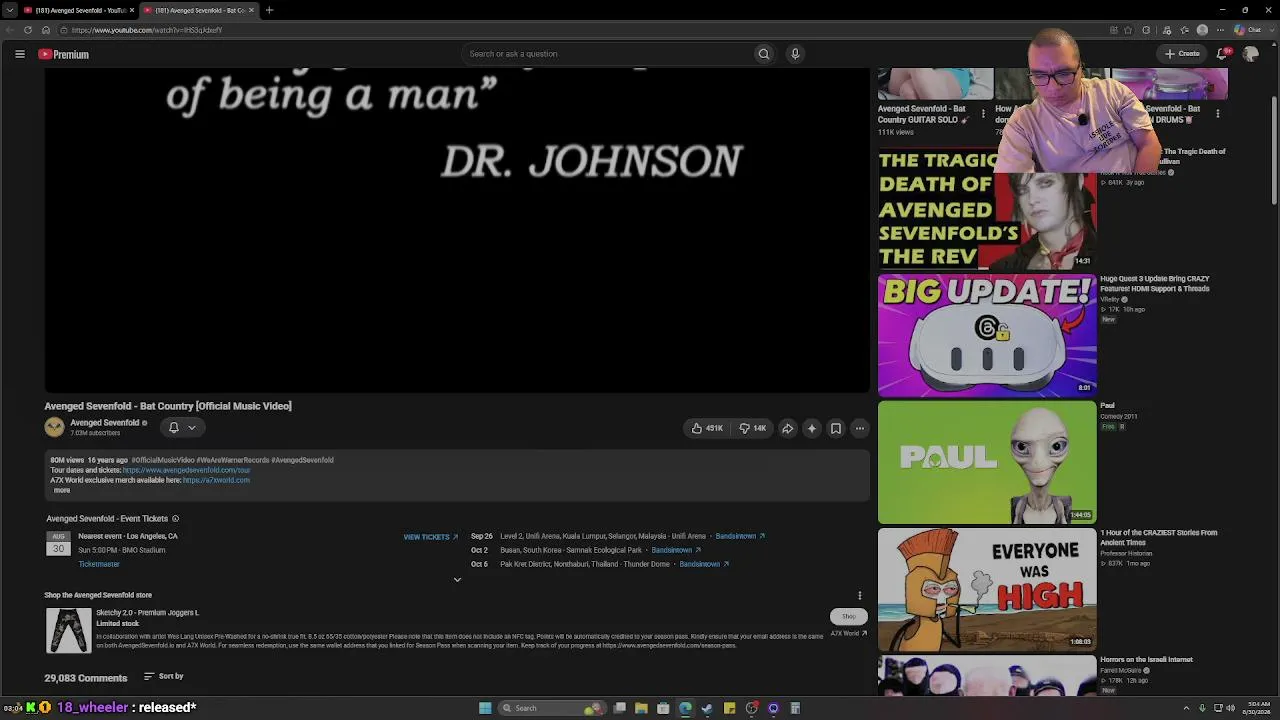Like the Bat Country video

click(707, 428)
